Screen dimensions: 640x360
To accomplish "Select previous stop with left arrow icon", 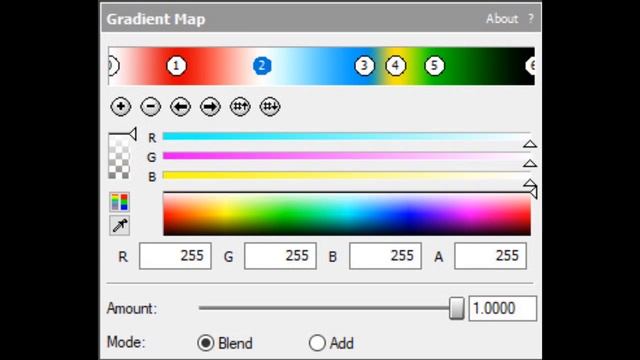I will (x=180, y=107).
